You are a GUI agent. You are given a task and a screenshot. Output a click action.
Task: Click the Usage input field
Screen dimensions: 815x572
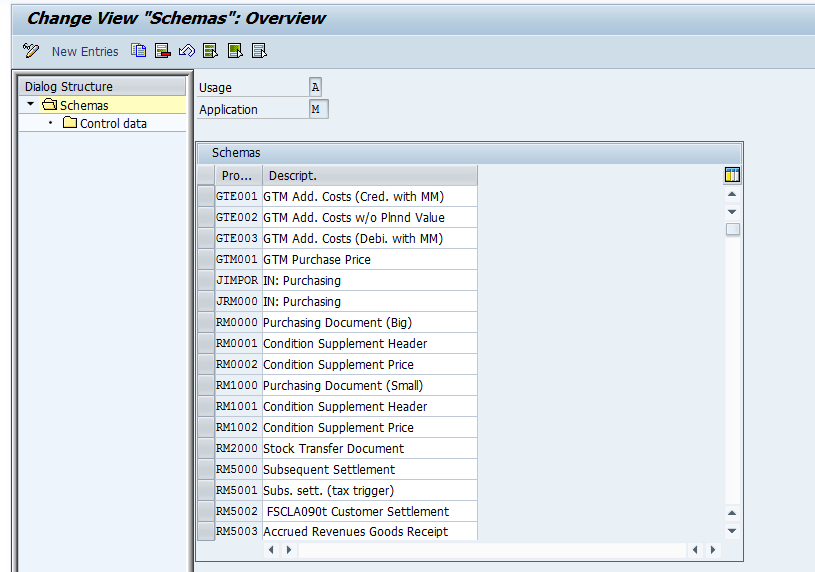(x=315, y=87)
